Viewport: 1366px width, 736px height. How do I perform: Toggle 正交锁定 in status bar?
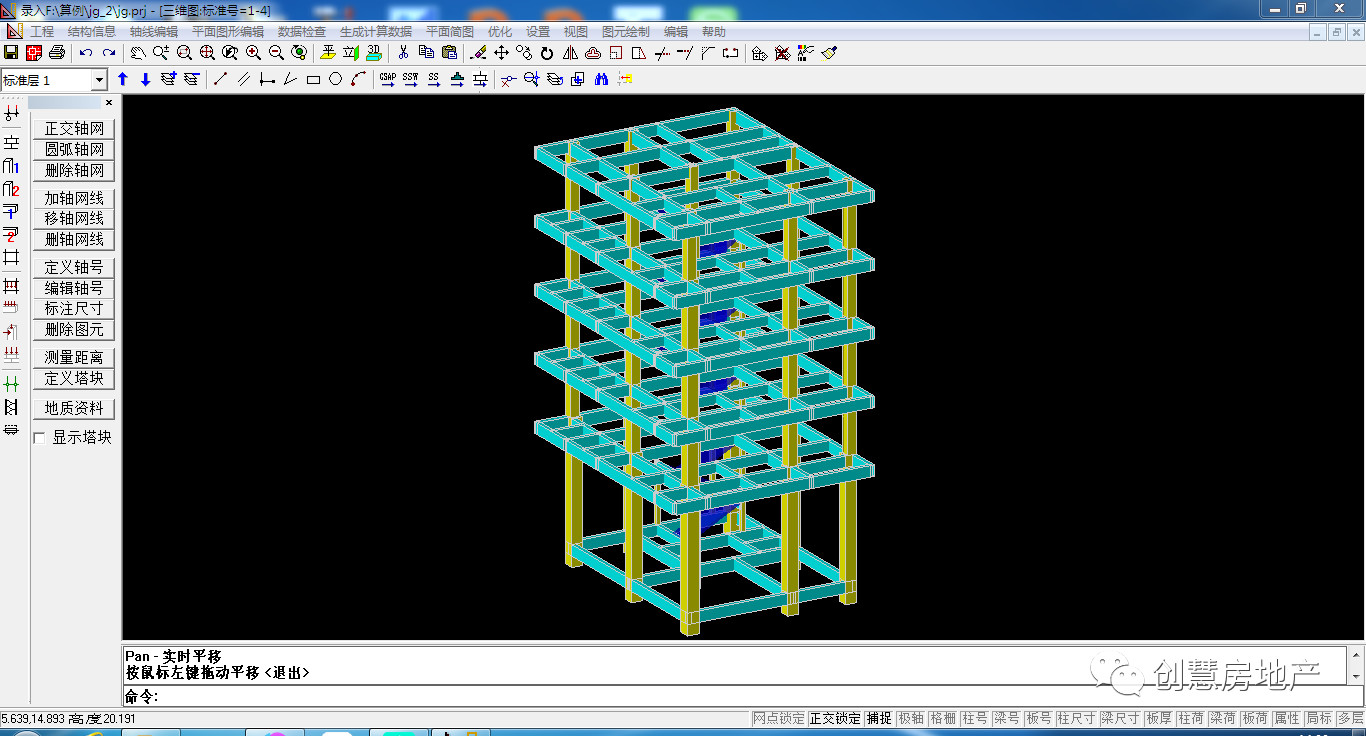point(835,718)
